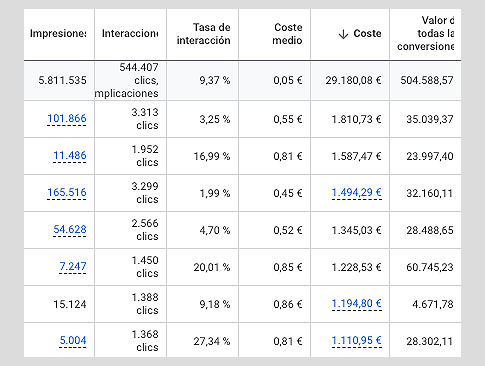
Task: Open the 11.486 impressions link
Action: pos(70,155)
